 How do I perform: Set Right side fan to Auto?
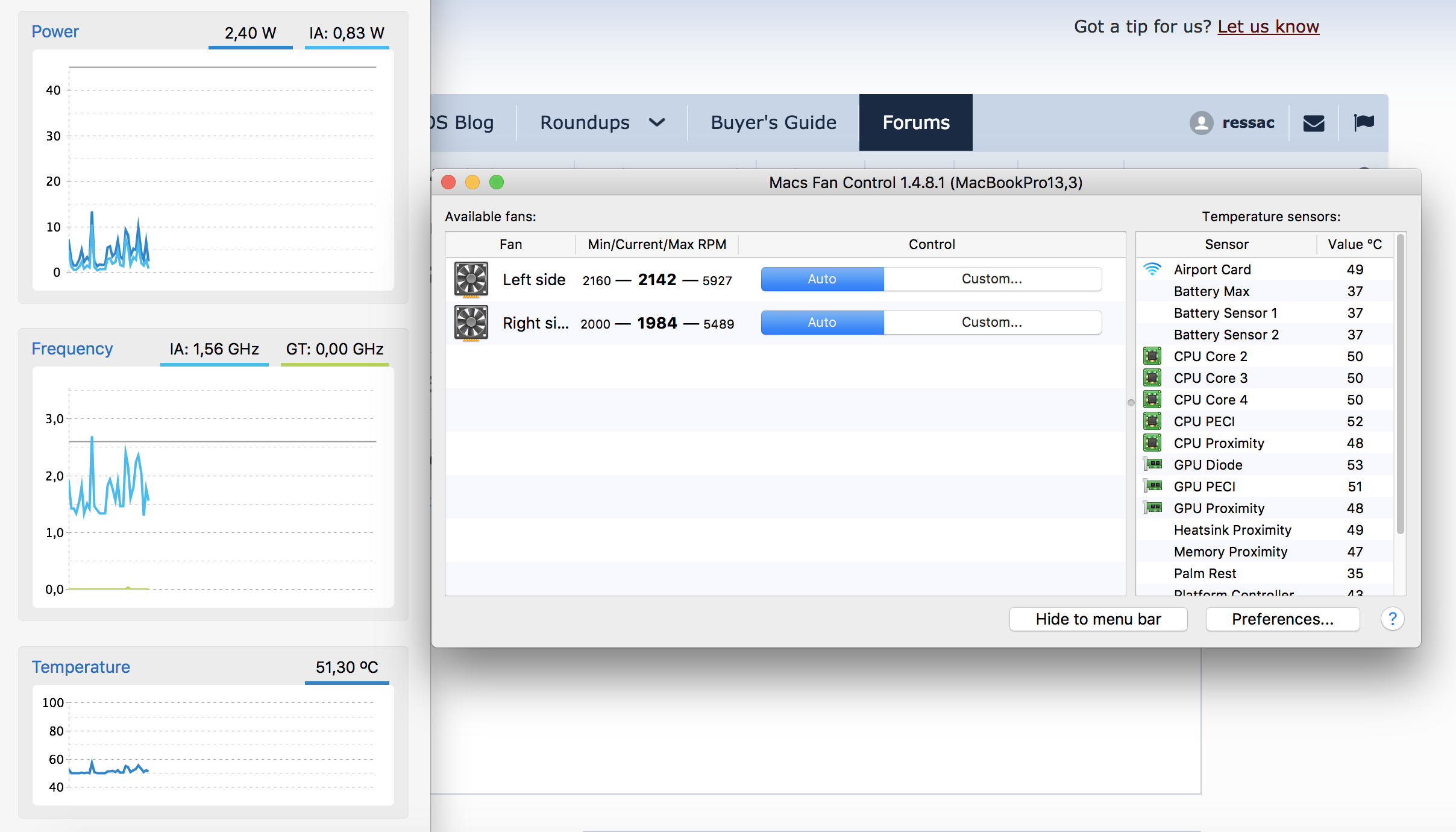(822, 323)
